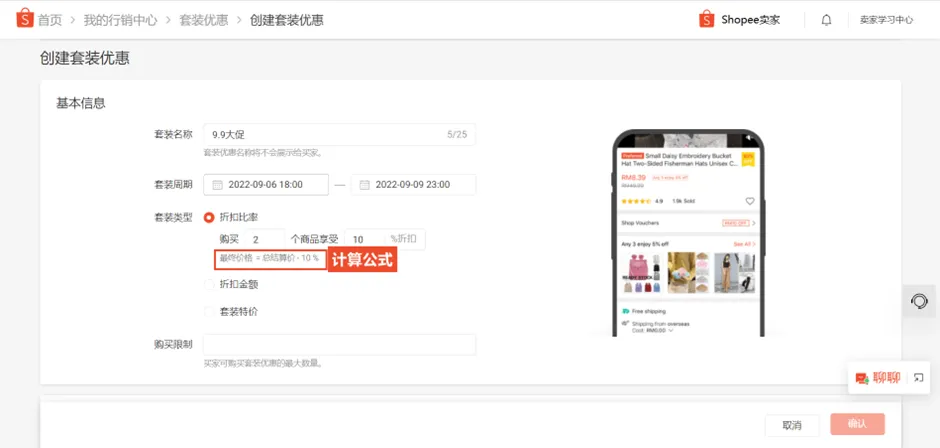
Task: Open the 聊聊 chat button
Action: click(878, 378)
